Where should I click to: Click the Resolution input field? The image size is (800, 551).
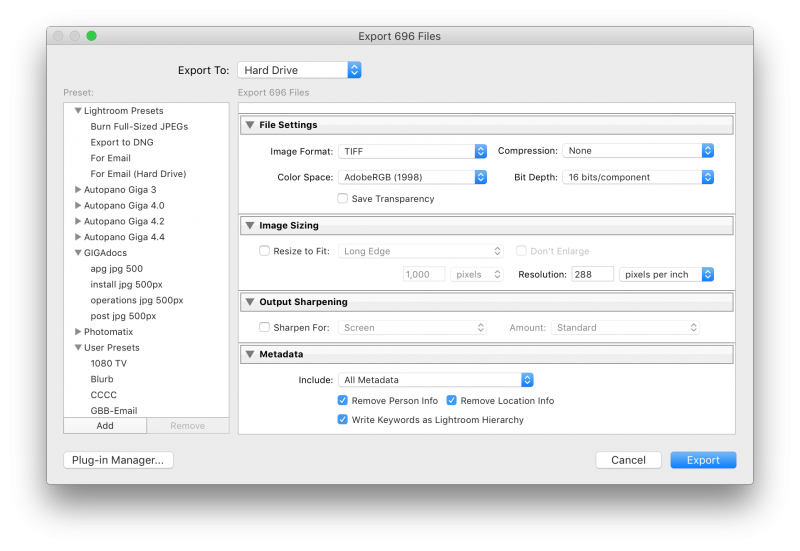(592, 274)
